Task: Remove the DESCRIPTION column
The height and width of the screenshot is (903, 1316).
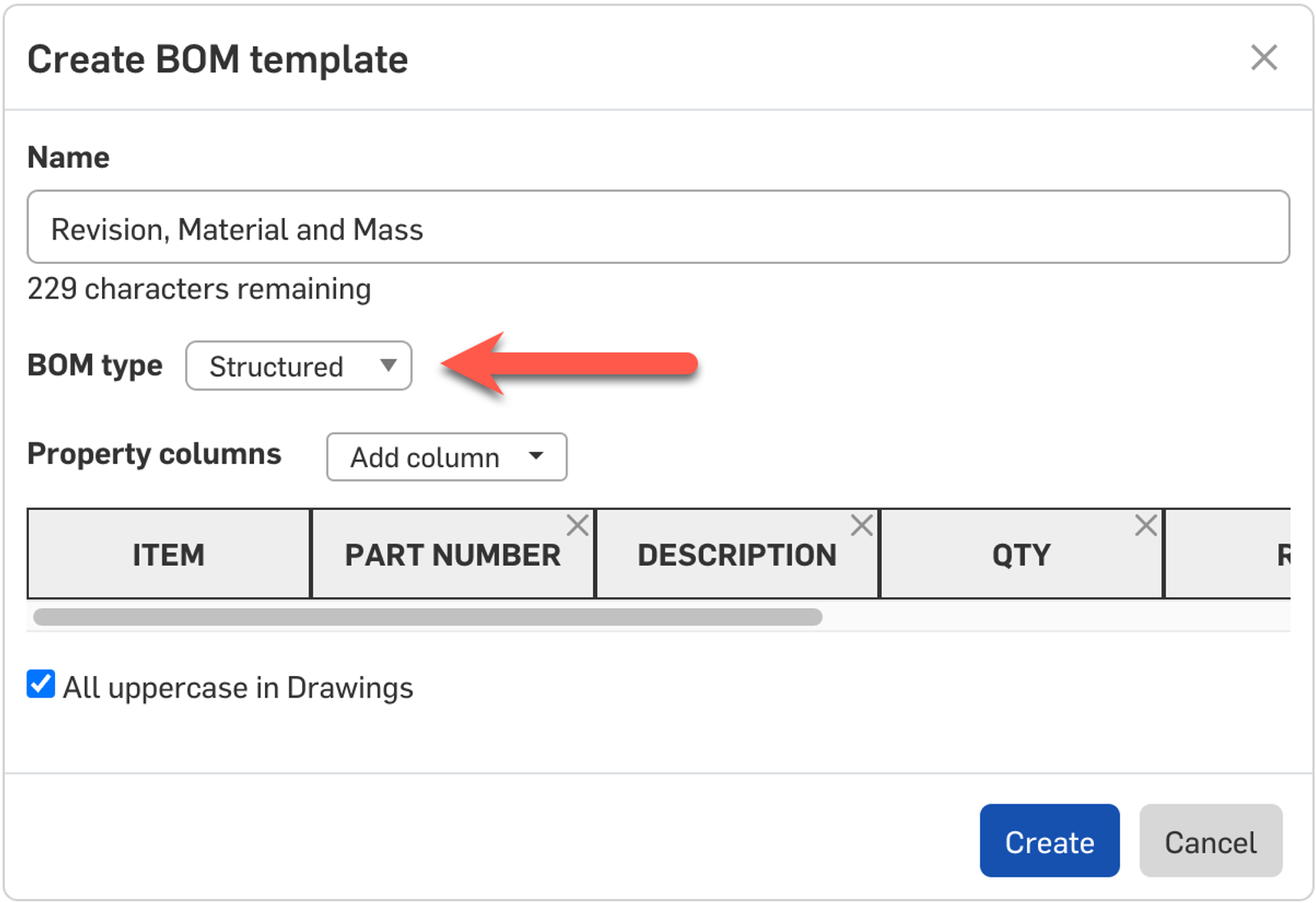Action: (x=861, y=526)
